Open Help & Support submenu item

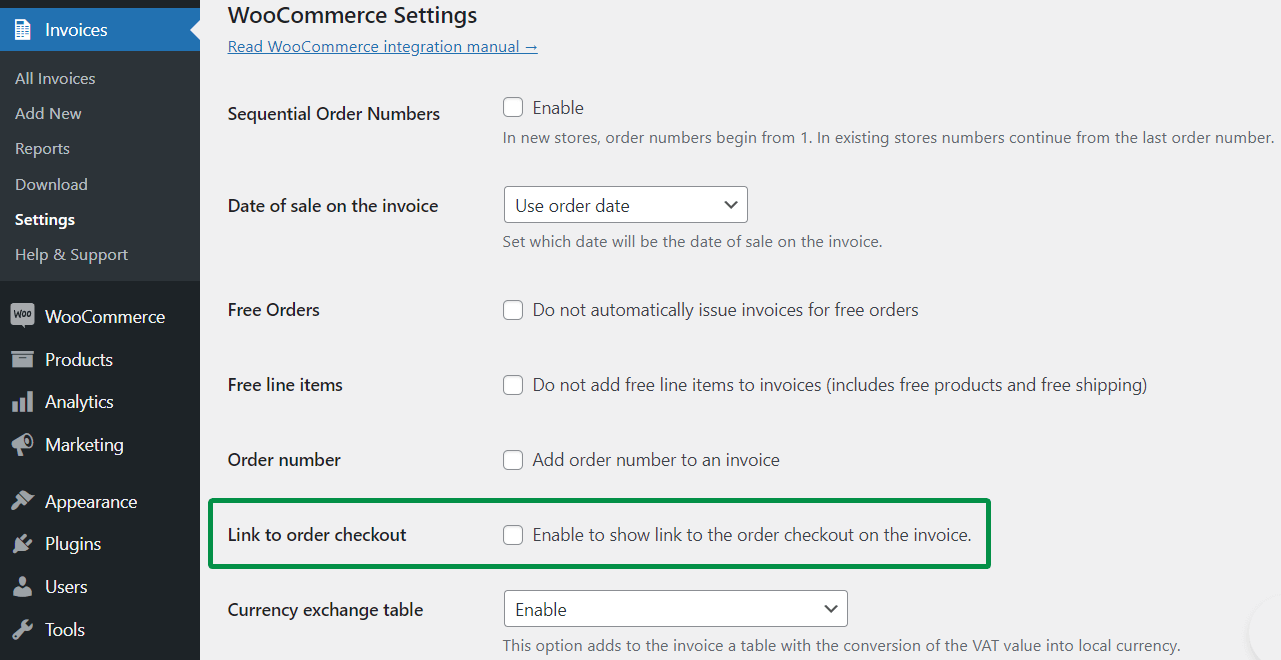(x=71, y=254)
